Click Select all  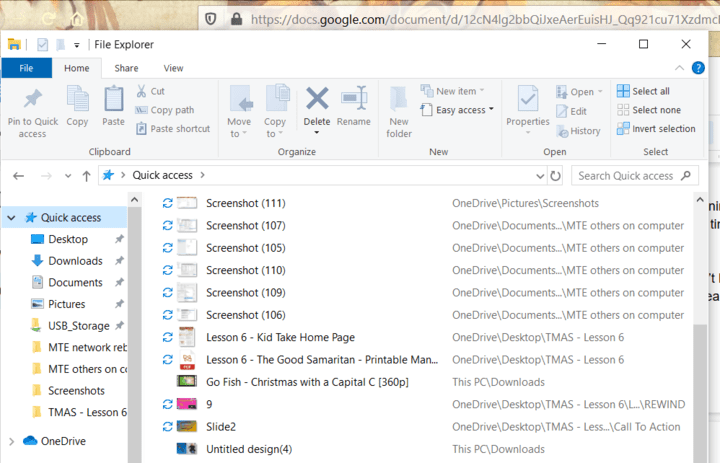click(x=643, y=91)
